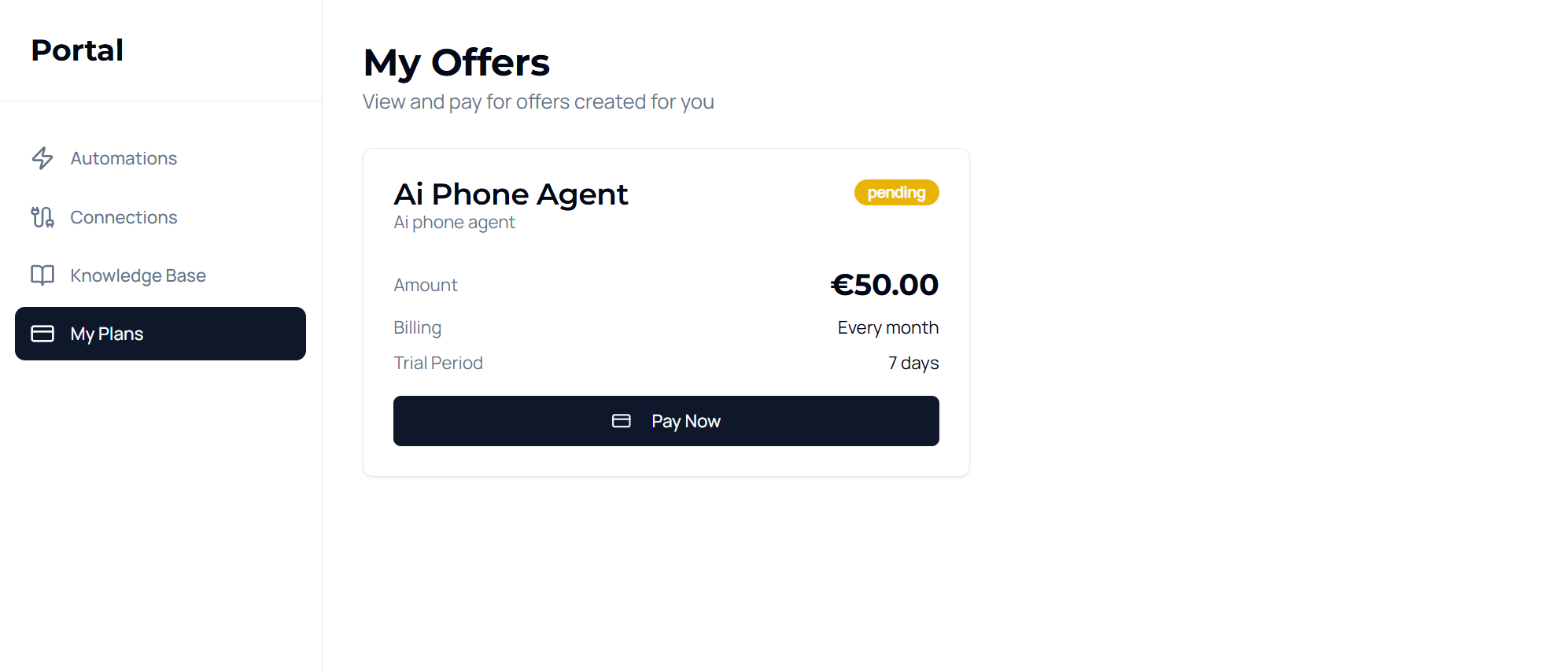1568x672 pixels.
Task: Go to the Connections section
Action: click(124, 217)
